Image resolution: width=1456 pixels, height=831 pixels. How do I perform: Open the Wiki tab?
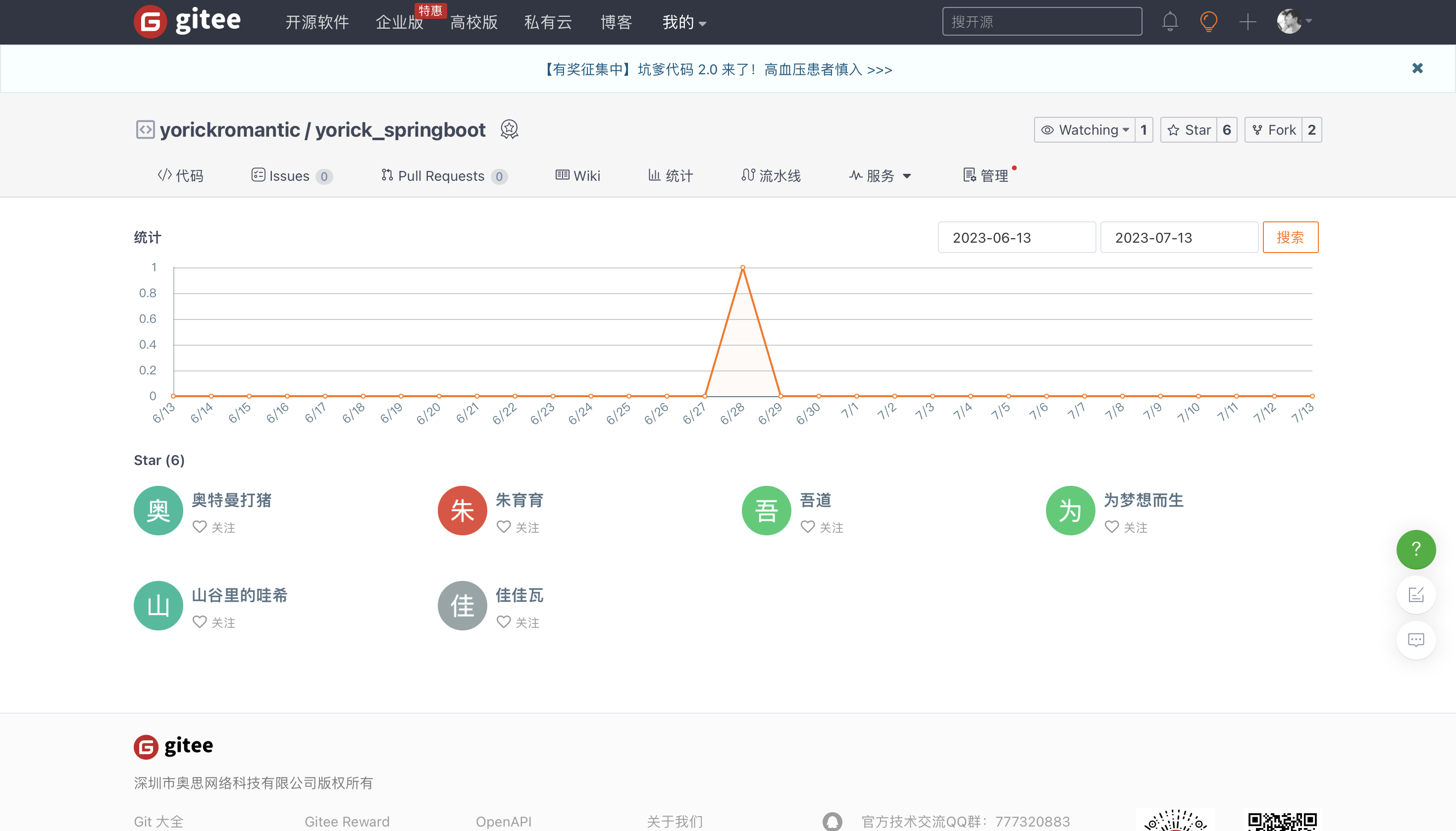click(x=577, y=176)
